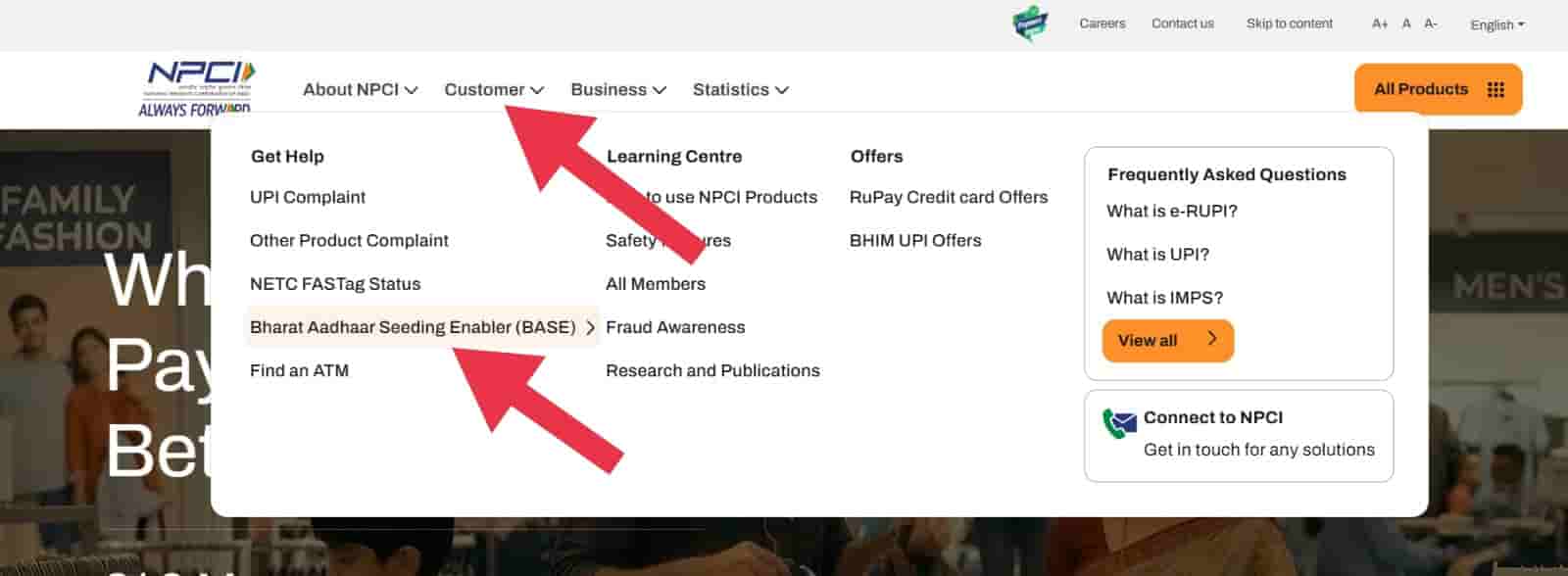
Task: Decrease font size with A-
Action: coord(1431,24)
